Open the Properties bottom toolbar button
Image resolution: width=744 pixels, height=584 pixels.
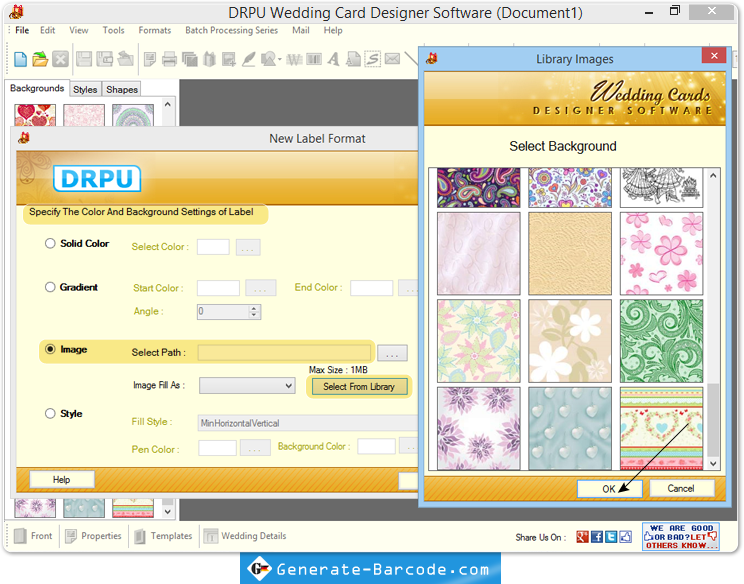click(93, 536)
